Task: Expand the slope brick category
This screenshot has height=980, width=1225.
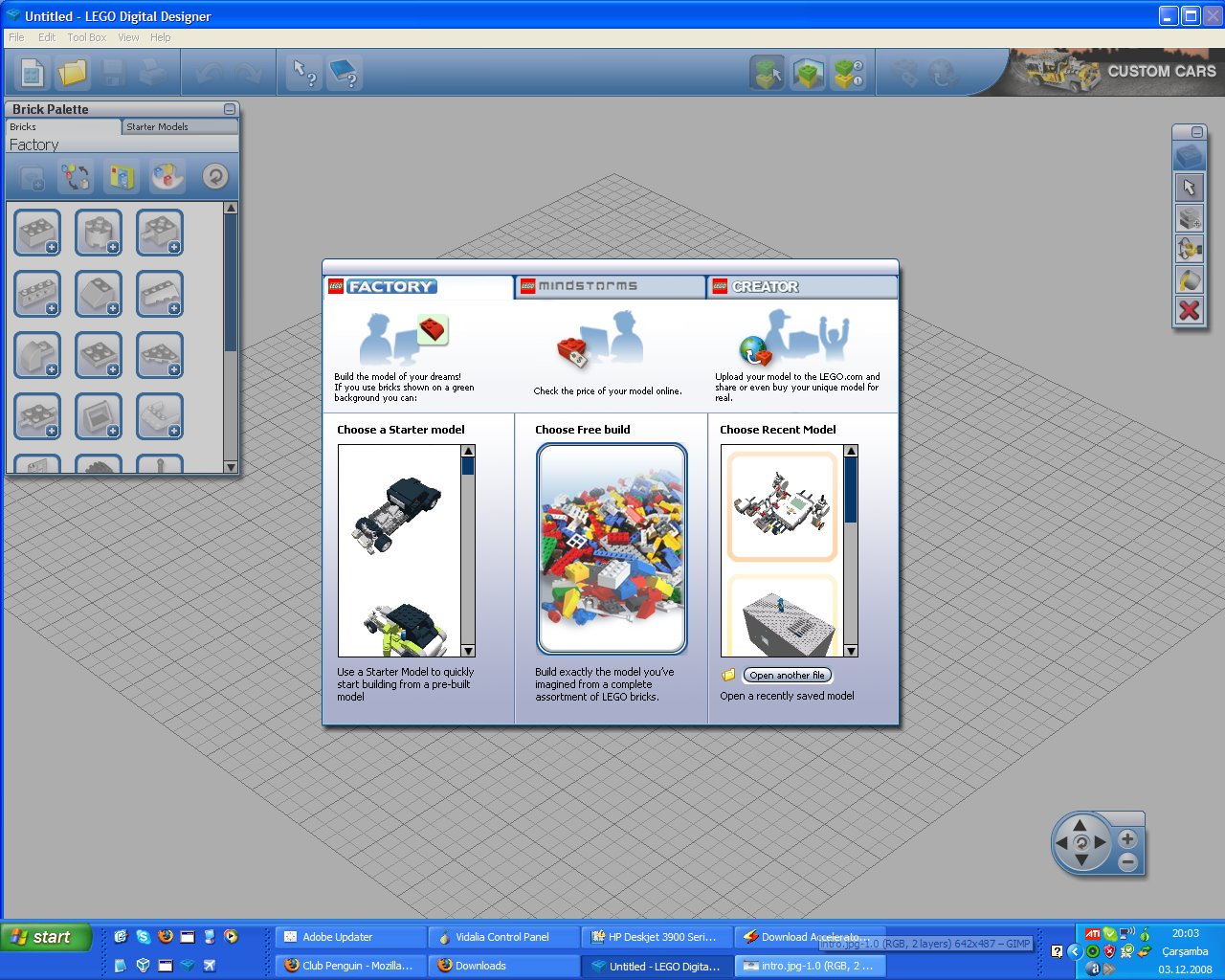Action: click(99, 294)
